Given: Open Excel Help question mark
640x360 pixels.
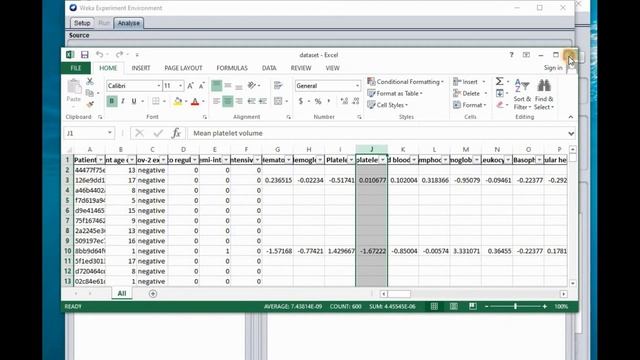Looking at the screenshot, I should coord(511,55).
